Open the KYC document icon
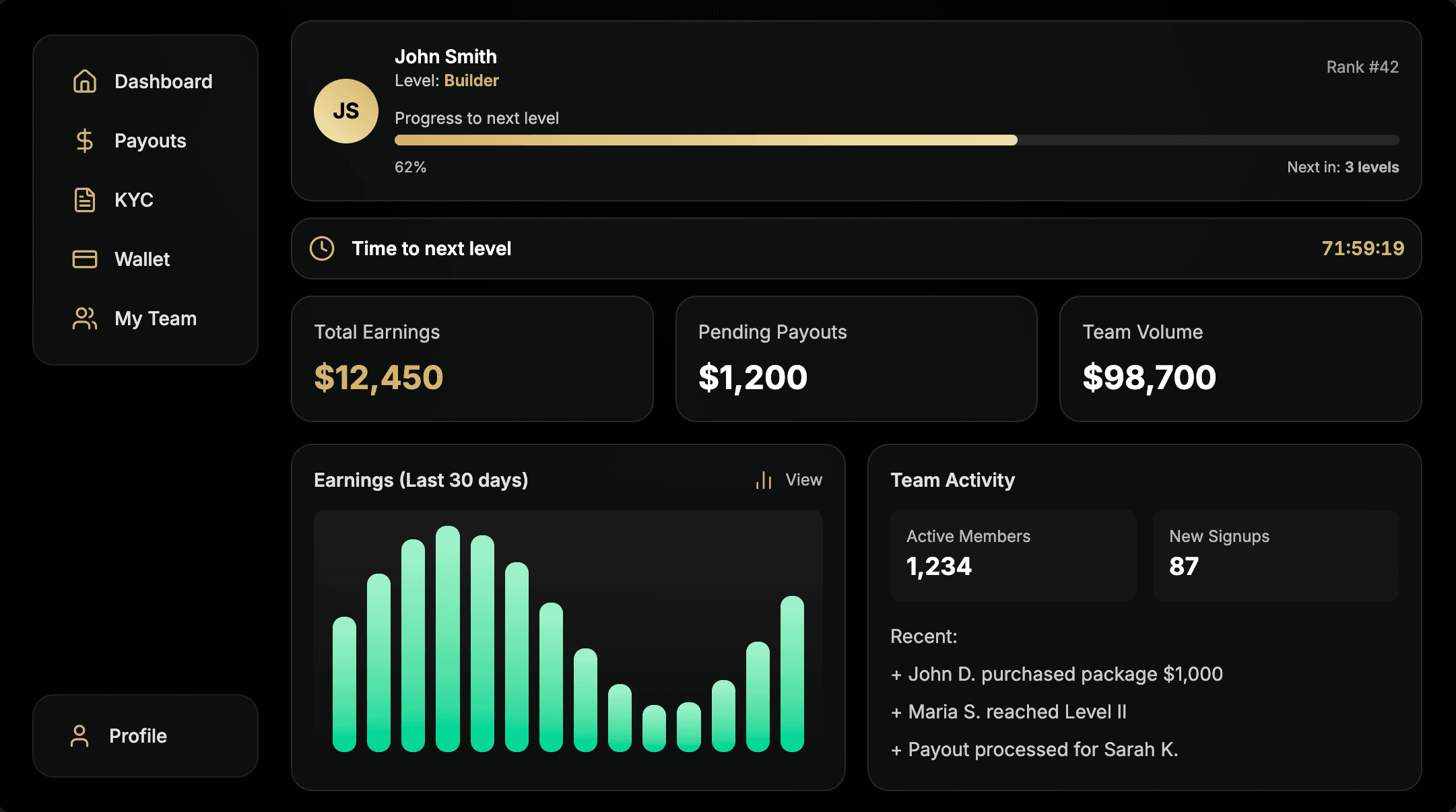Viewport: 1456px width, 812px height. coord(84,199)
